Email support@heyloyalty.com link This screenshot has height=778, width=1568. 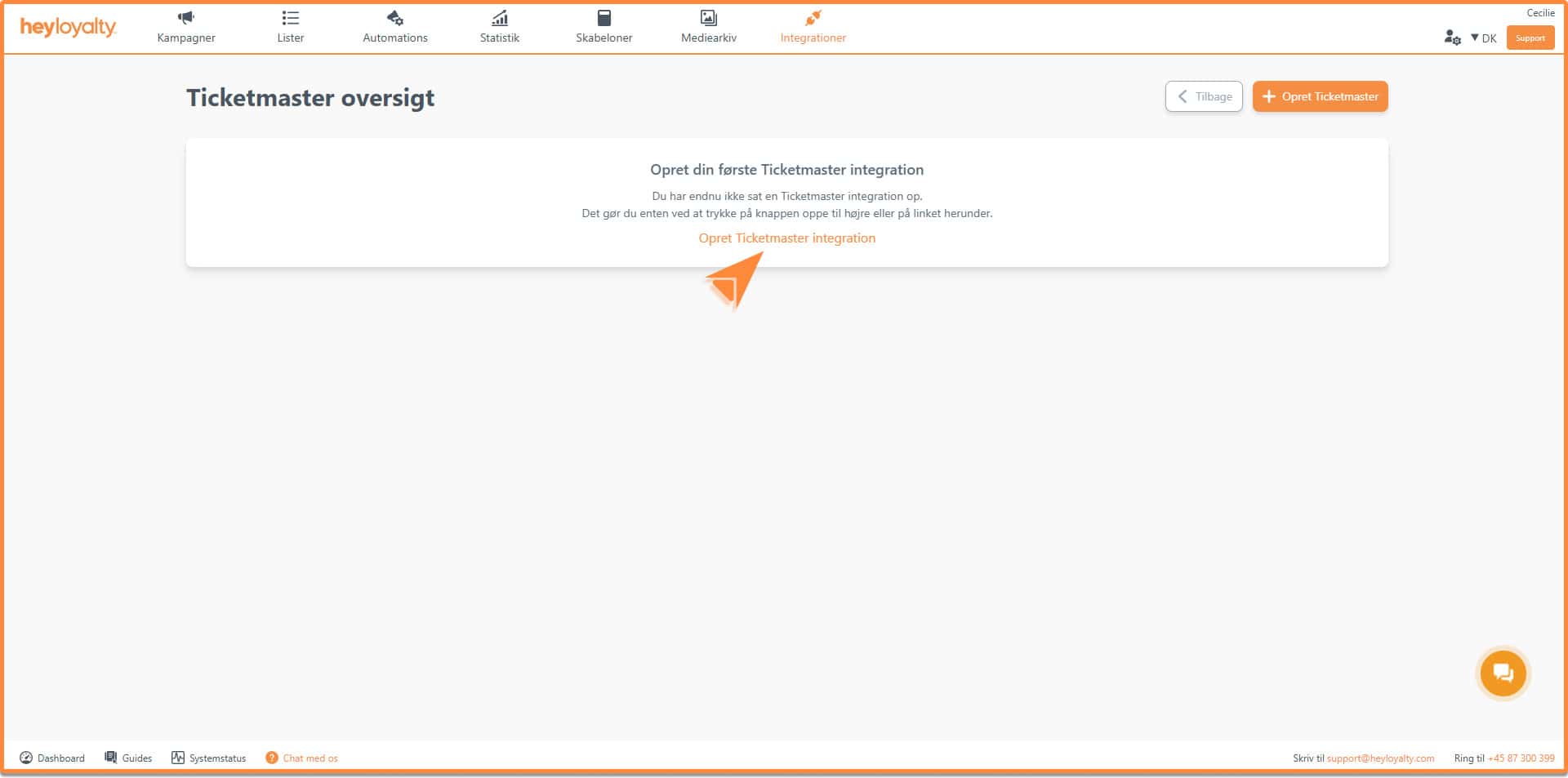coord(1380,758)
